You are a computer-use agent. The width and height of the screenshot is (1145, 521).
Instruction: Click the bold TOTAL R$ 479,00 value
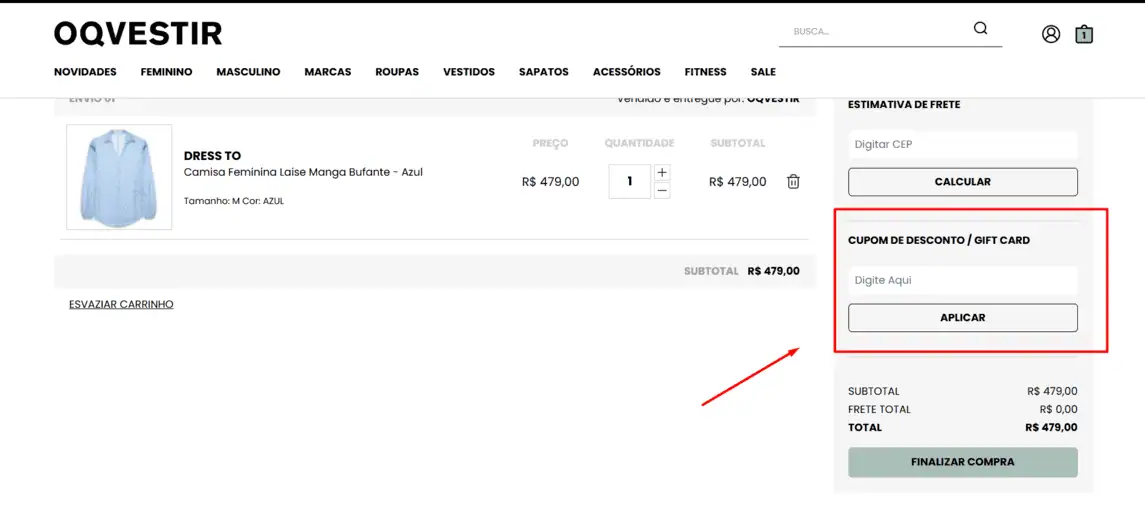pyautogui.click(x=1052, y=427)
